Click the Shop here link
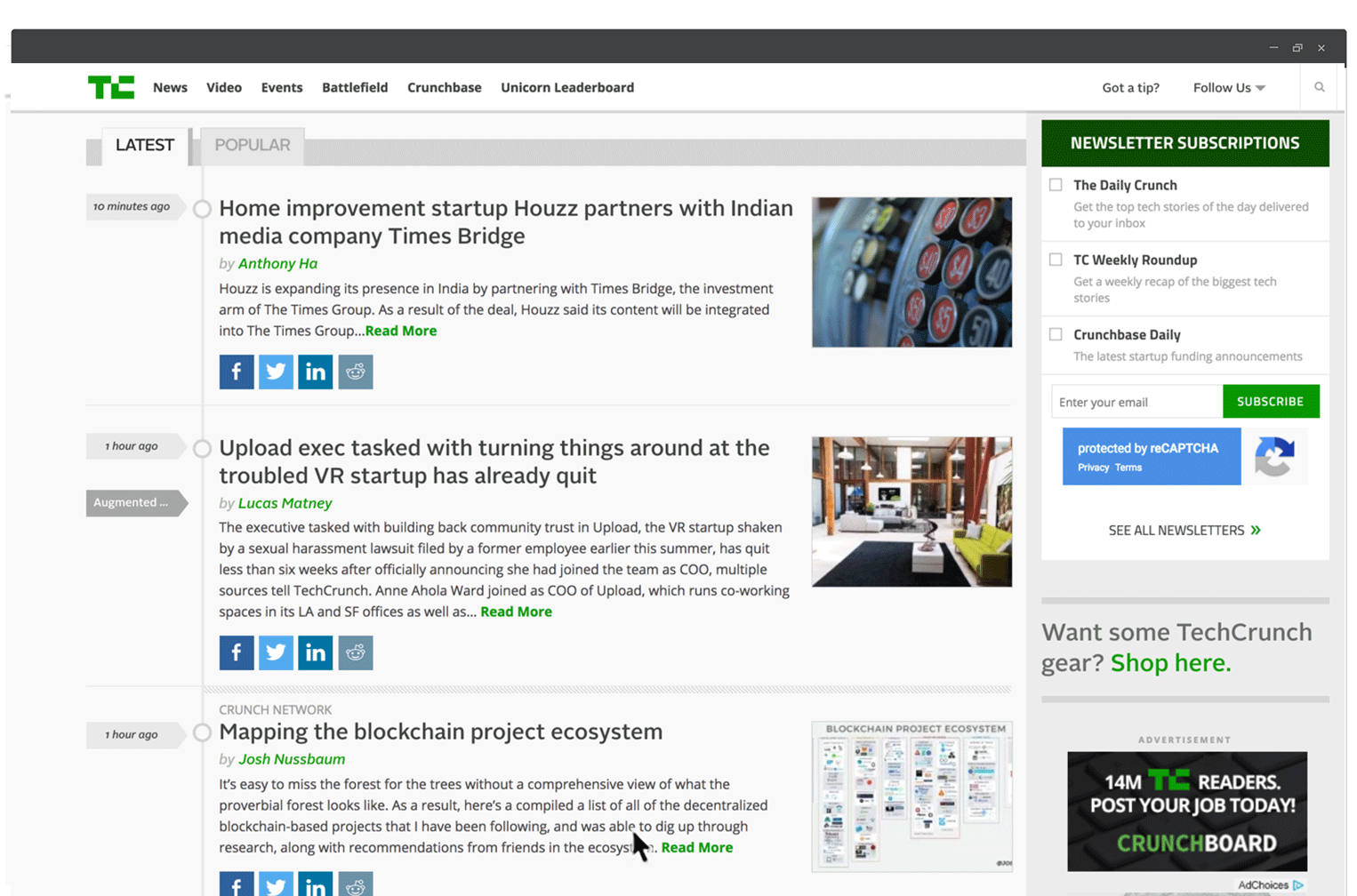 click(x=1170, y=663)
